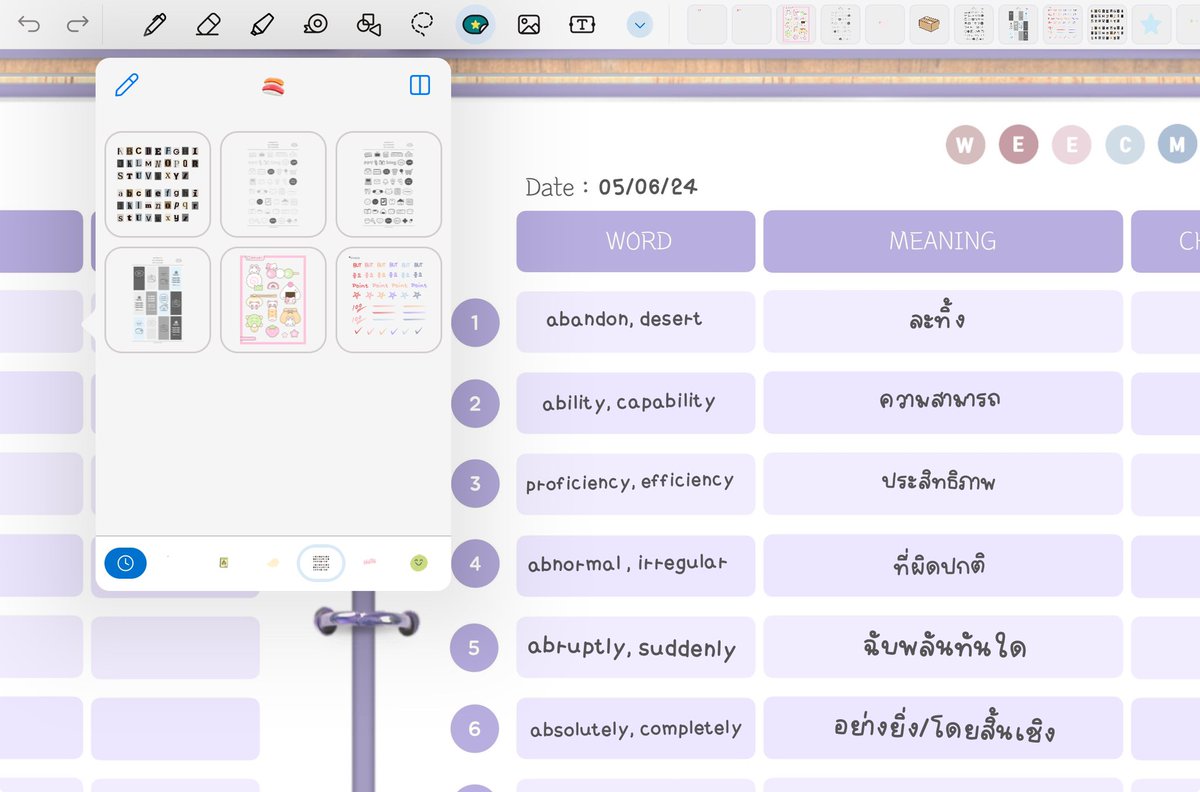
Task: Open the blue star favorite in toolbar
Action: (1151, 24)
